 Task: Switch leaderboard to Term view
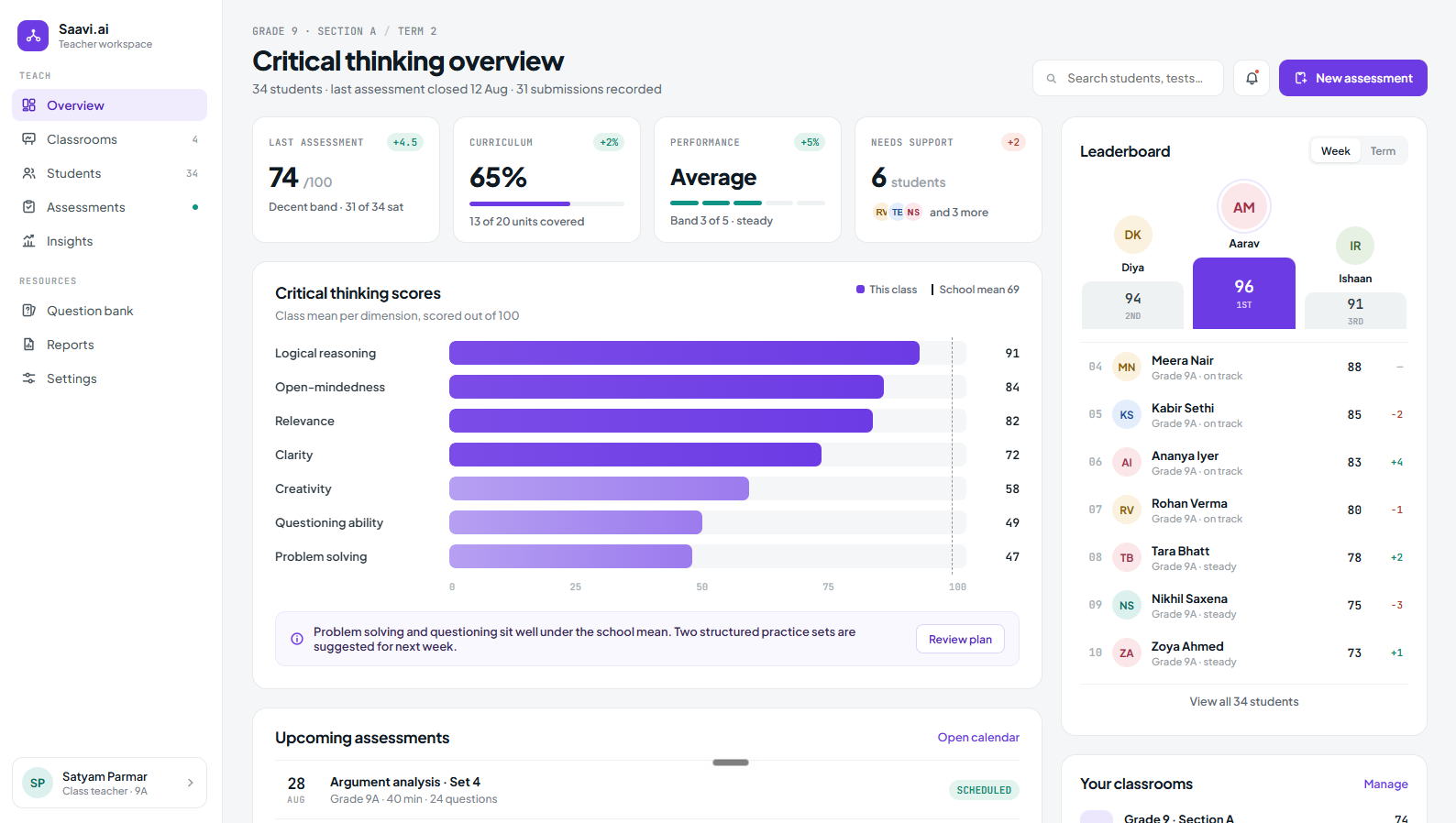pyautogui.click(x=1383, y=151)
